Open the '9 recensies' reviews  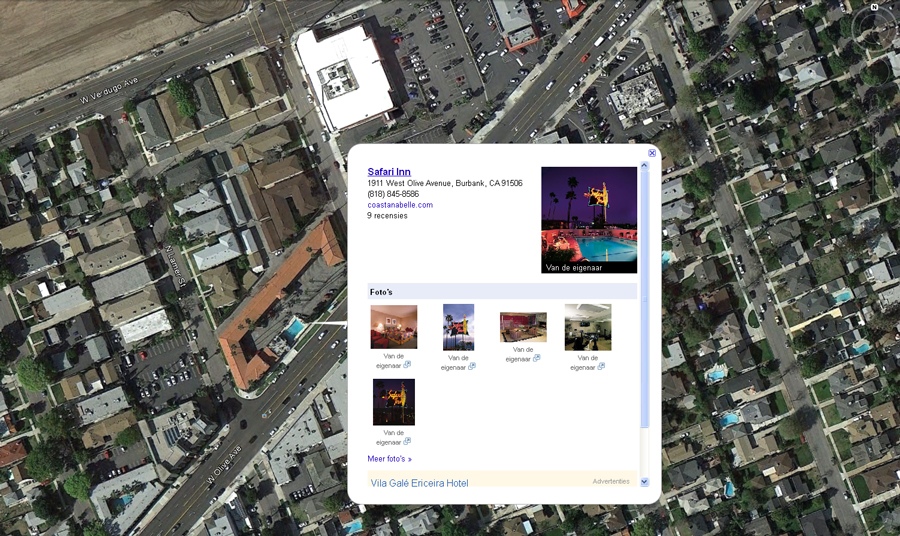click(x=387, y=216)
